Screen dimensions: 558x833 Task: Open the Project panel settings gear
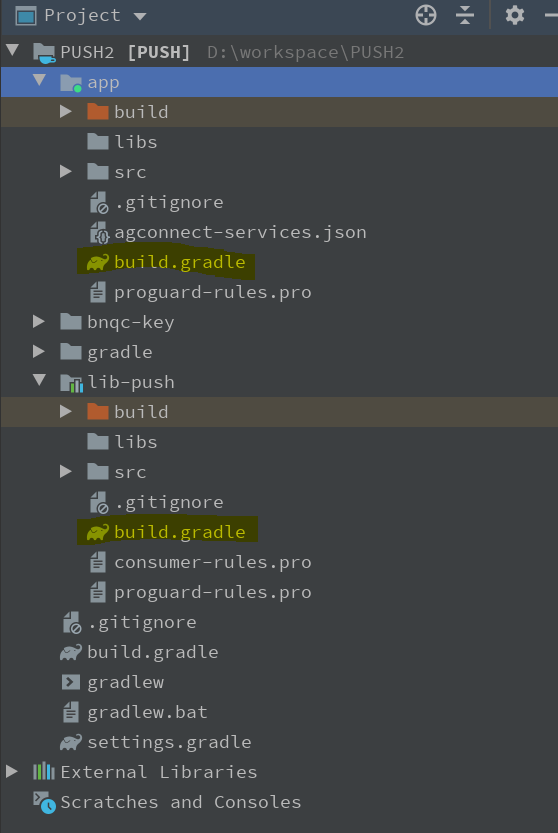tap(514, 15)
